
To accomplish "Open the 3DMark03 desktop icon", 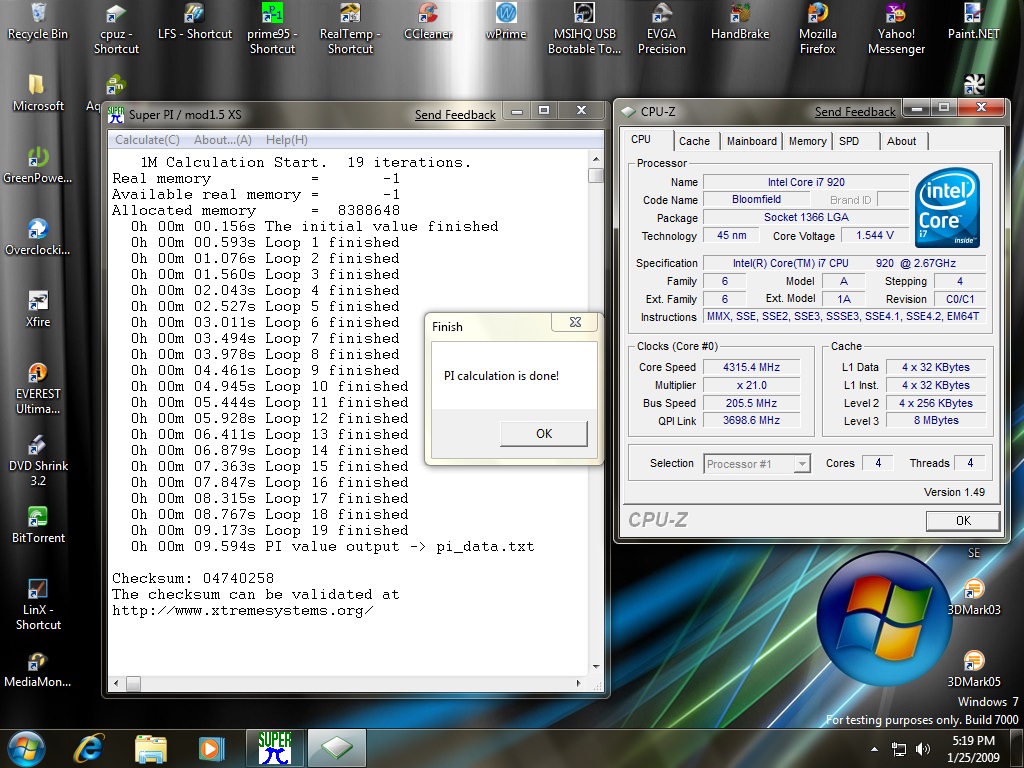I will (x=974, y=598).
